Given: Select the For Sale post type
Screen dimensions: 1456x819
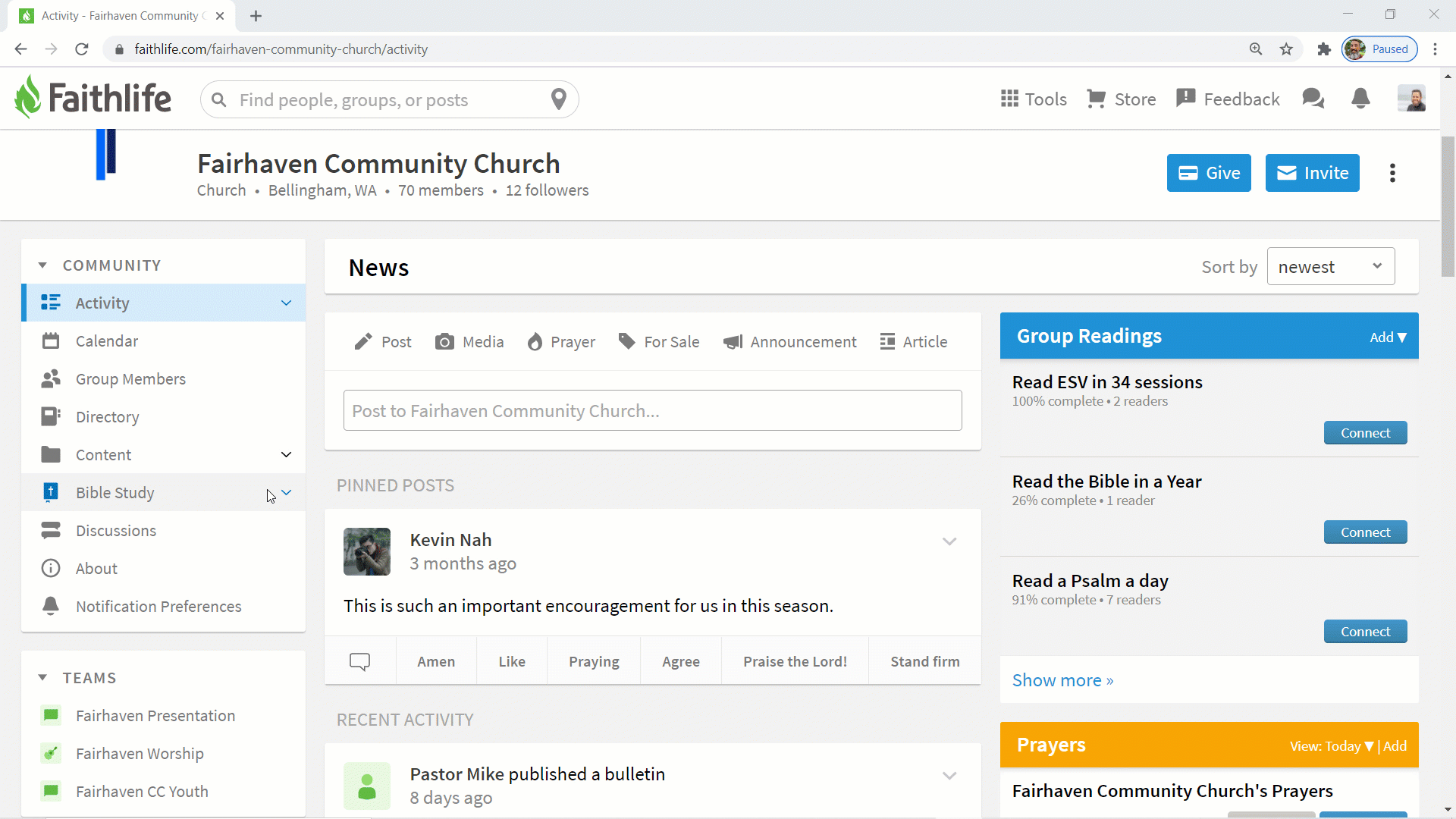Looking at the screenshot, I should click(x=658, y=342).
